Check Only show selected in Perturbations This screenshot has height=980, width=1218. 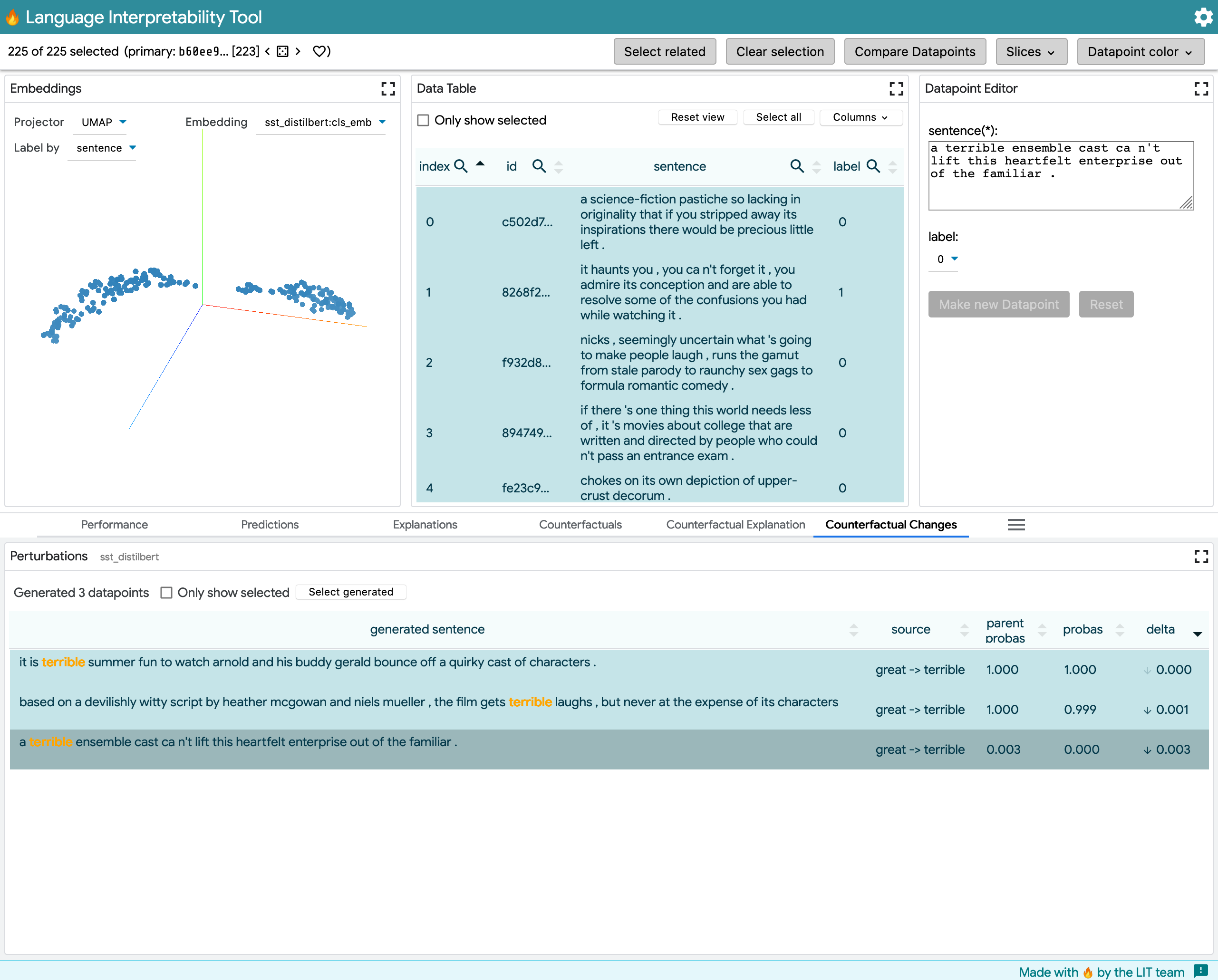167,593
